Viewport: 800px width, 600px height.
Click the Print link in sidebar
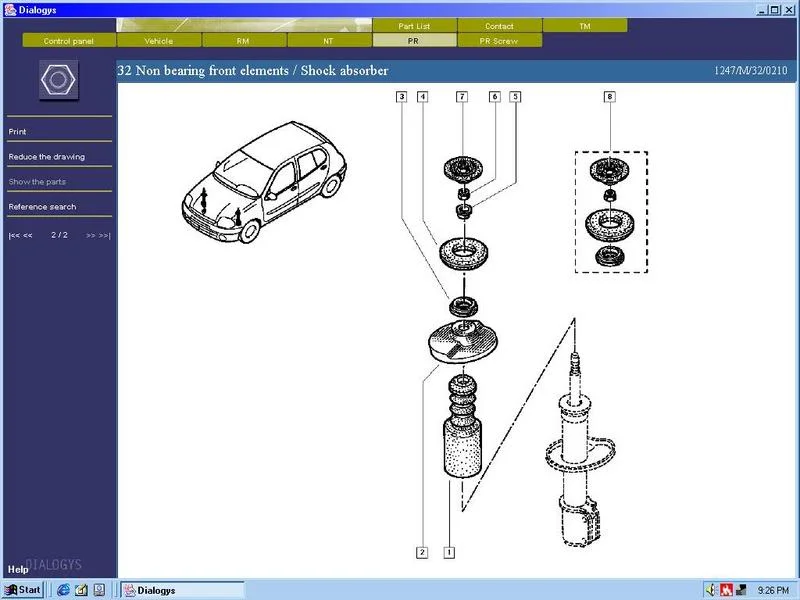(17, 132)
